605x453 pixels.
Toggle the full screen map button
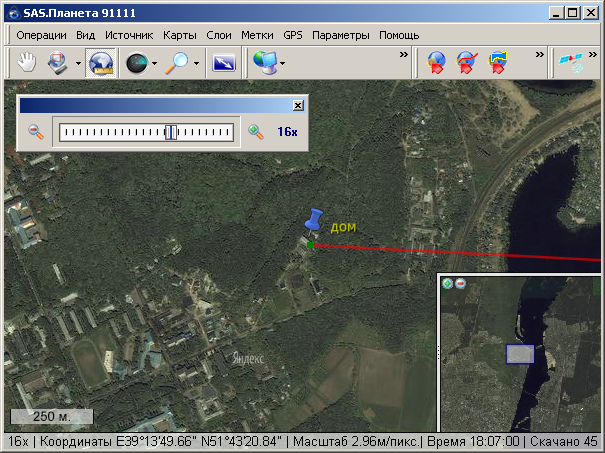pos(225,63)
